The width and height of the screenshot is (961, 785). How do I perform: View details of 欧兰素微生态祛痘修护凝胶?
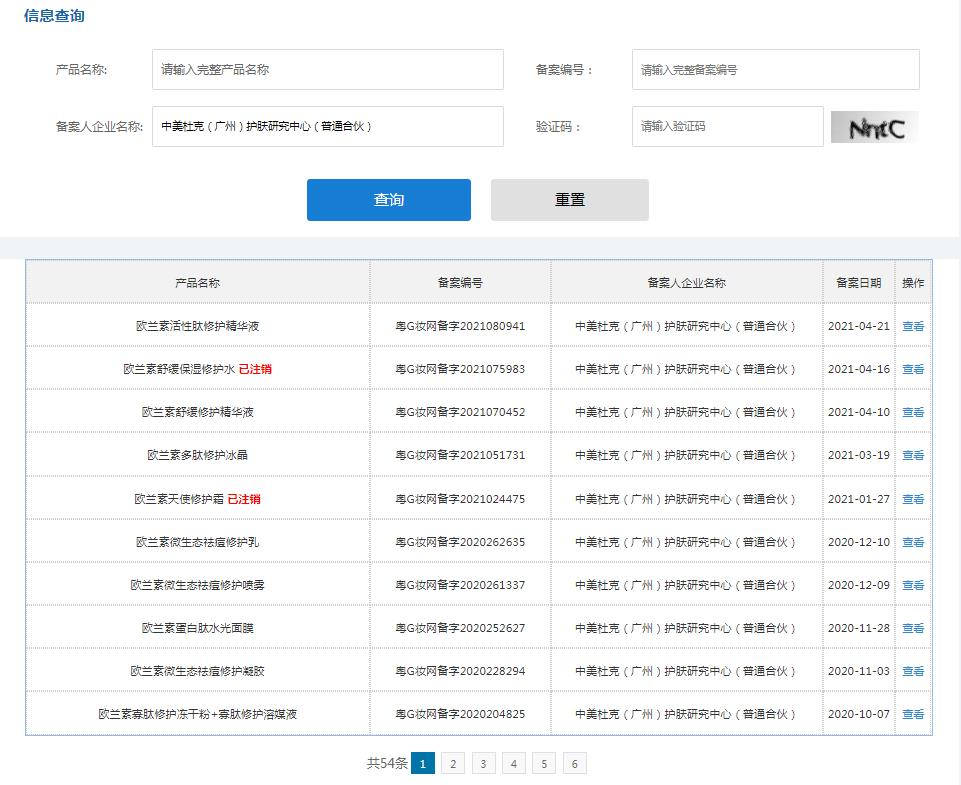pyautogui.click(x=912, y=671)
